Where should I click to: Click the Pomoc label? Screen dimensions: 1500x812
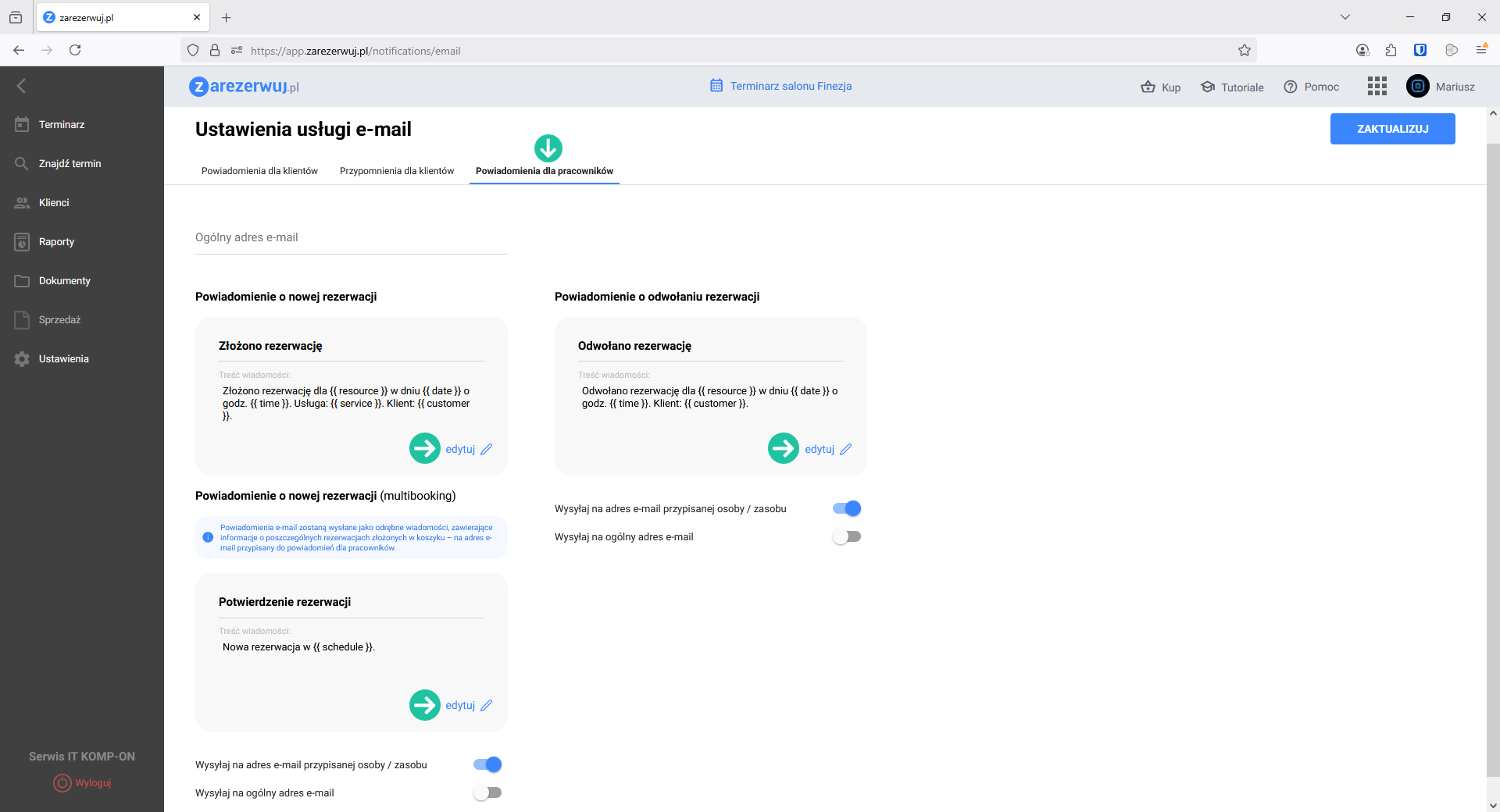point(1322,87)
